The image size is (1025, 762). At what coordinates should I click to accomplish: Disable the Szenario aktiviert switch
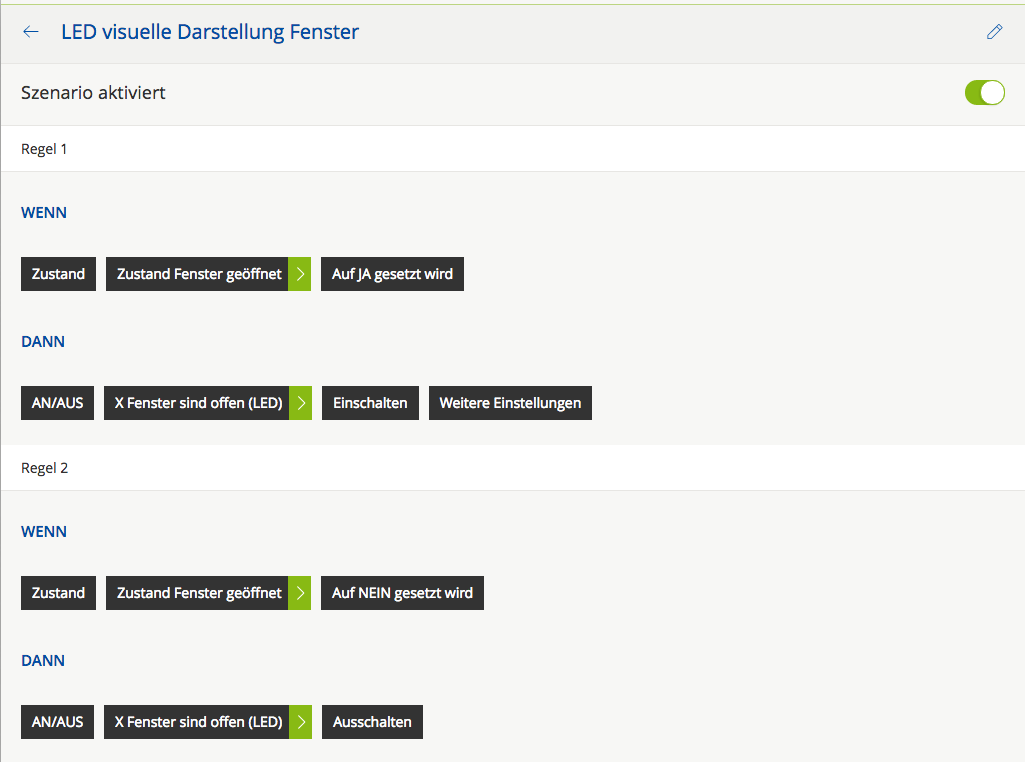click(x=984, y=93)
